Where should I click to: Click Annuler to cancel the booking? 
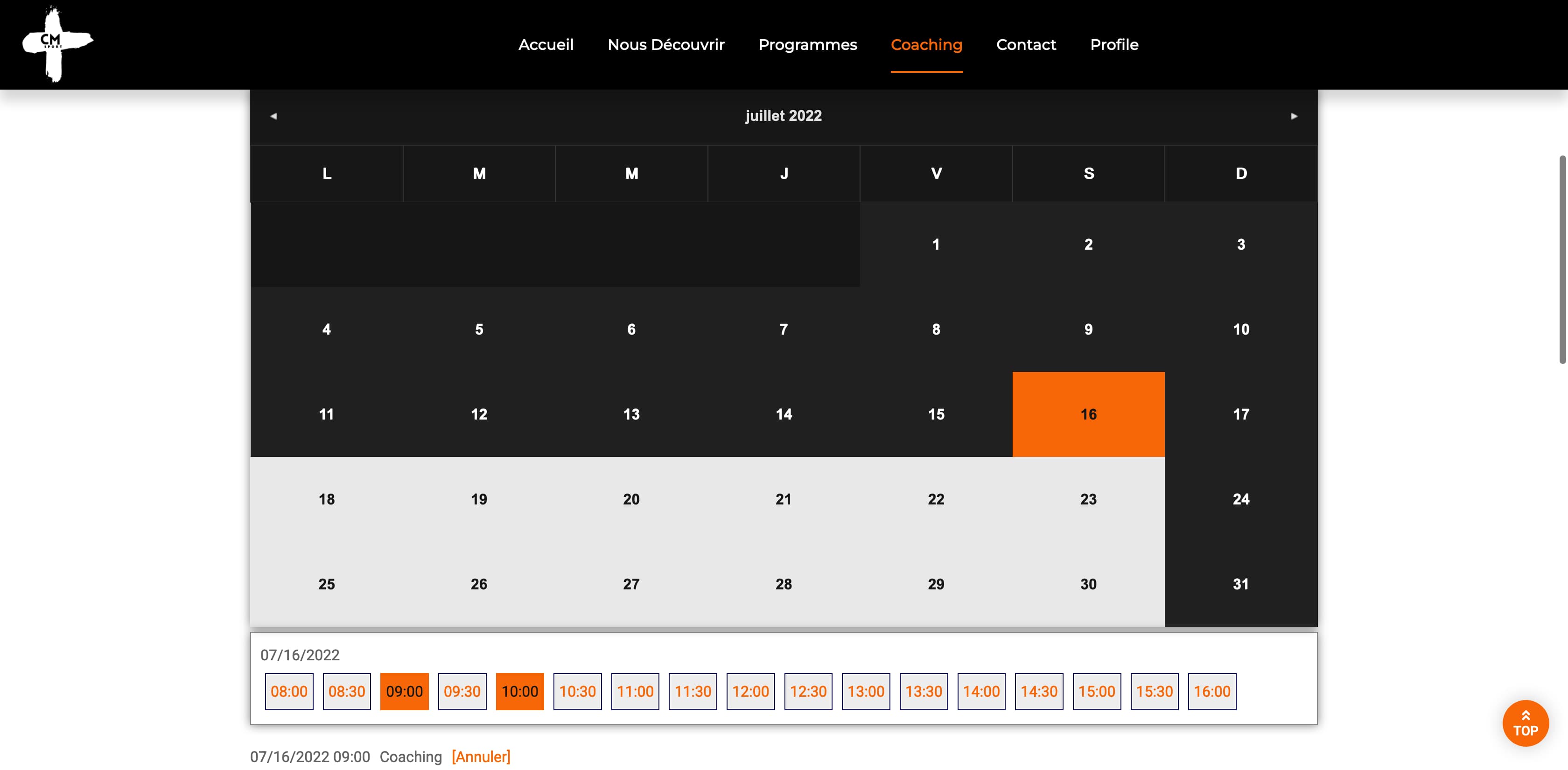481,756
